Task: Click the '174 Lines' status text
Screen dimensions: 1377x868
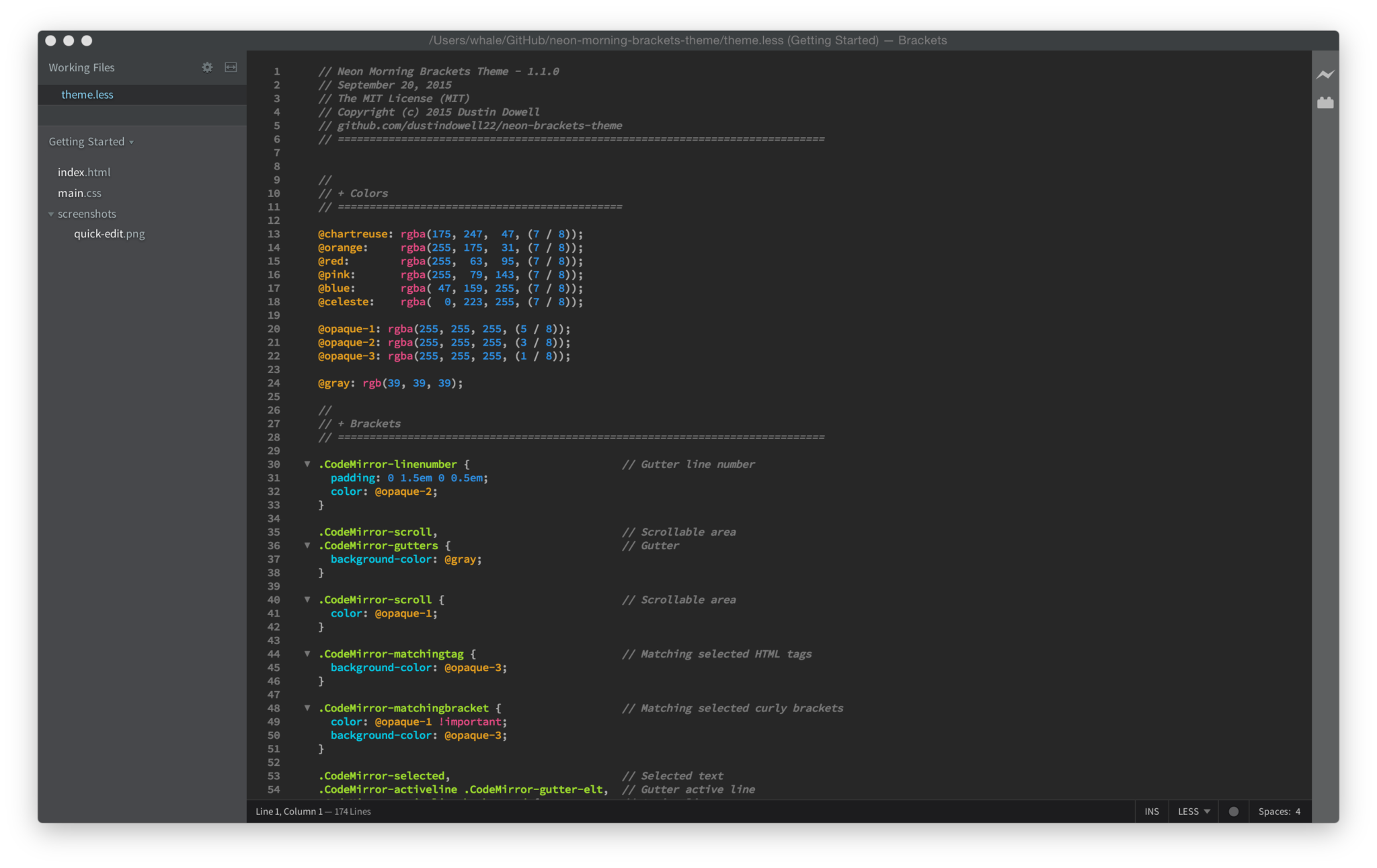Action: (352, 812)
